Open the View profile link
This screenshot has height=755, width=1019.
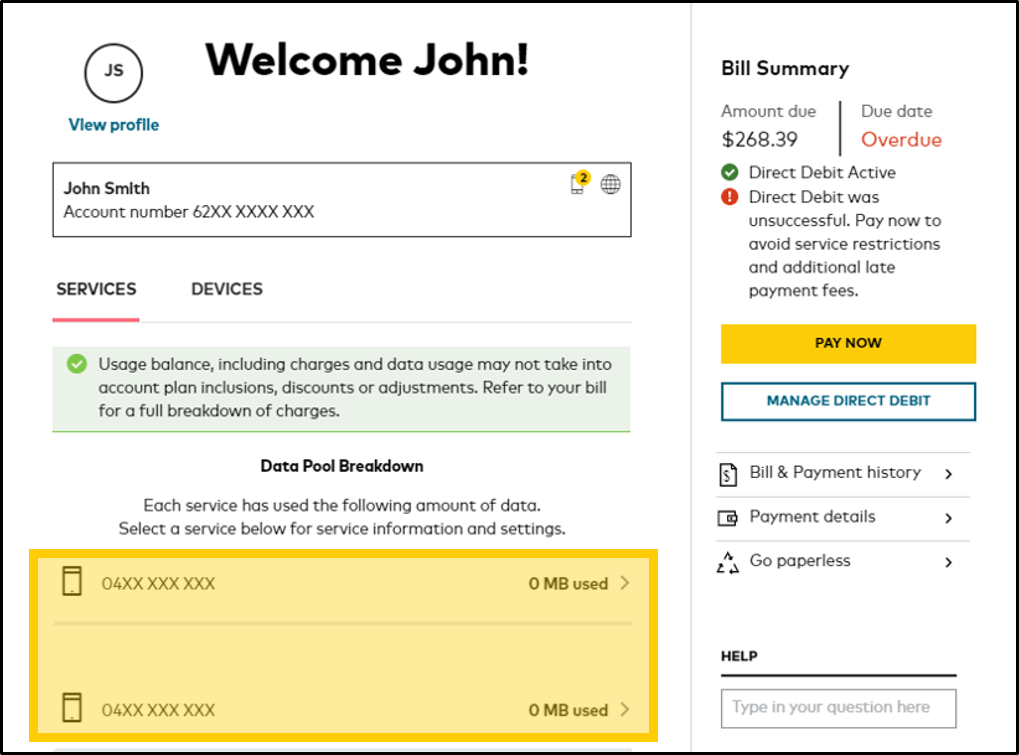click(x=113, y=125)
